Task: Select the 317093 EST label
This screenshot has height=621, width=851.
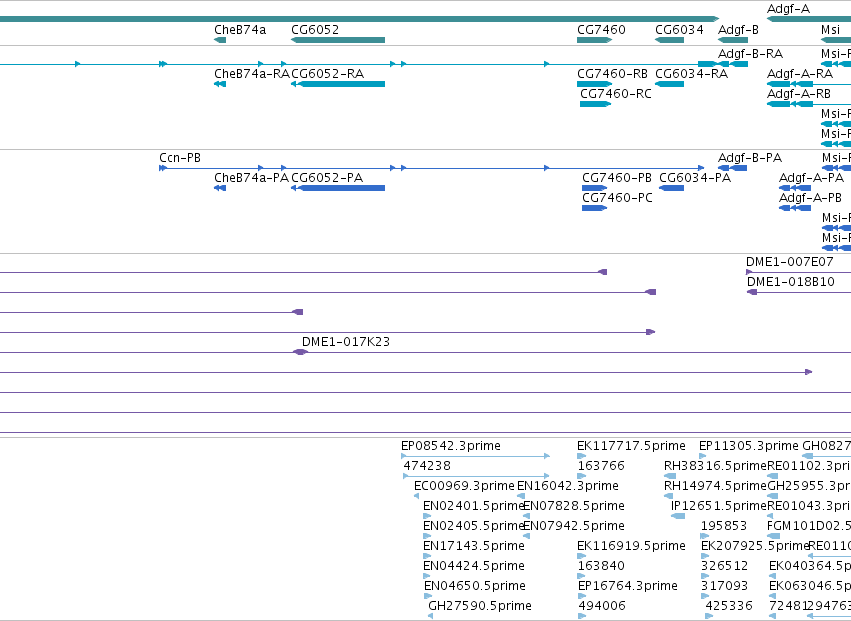Action: point(725,586)
